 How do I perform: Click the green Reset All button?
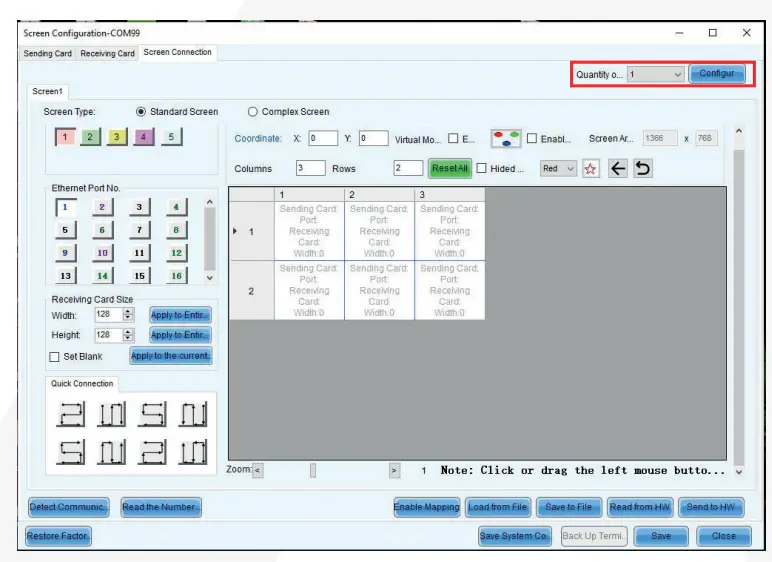pos(450,168)
